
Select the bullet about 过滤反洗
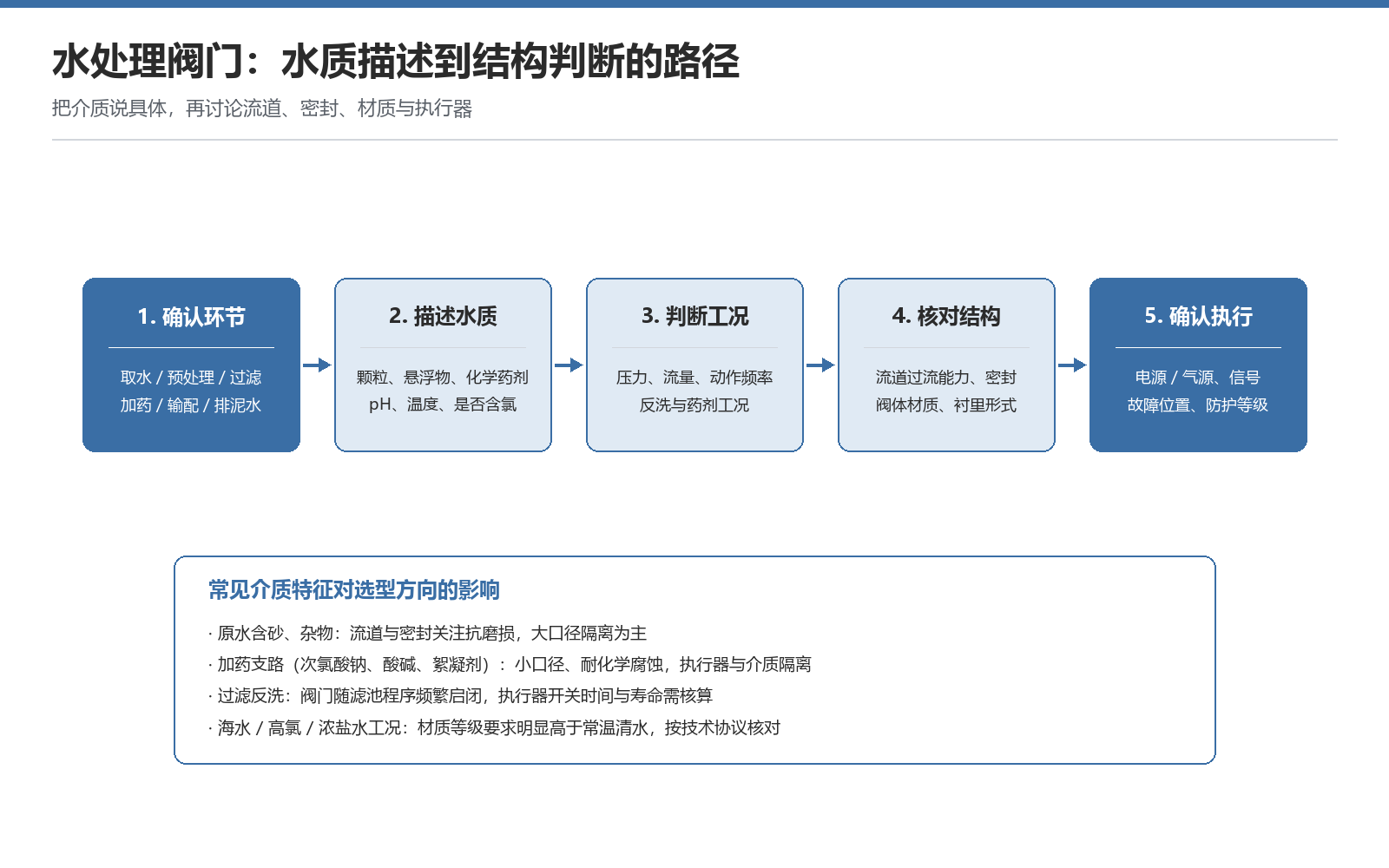click(x=461, y=696)
